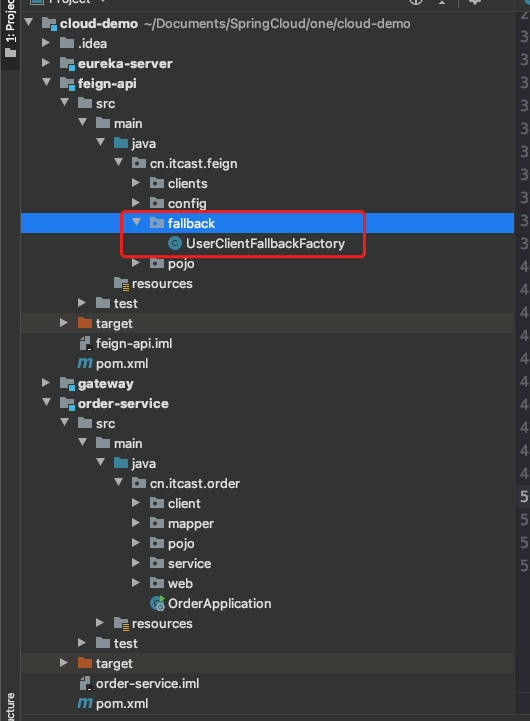Click the Maven icon of feign-api pom.xml
530x721 pixels.
[85, 363]
